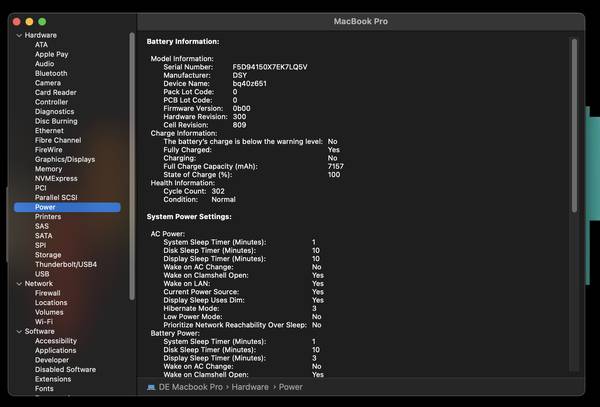Image resolution: width=600 pixels, height=407 pixels.
Task: Select SAS in the sidebar
Action: point(42,226)
